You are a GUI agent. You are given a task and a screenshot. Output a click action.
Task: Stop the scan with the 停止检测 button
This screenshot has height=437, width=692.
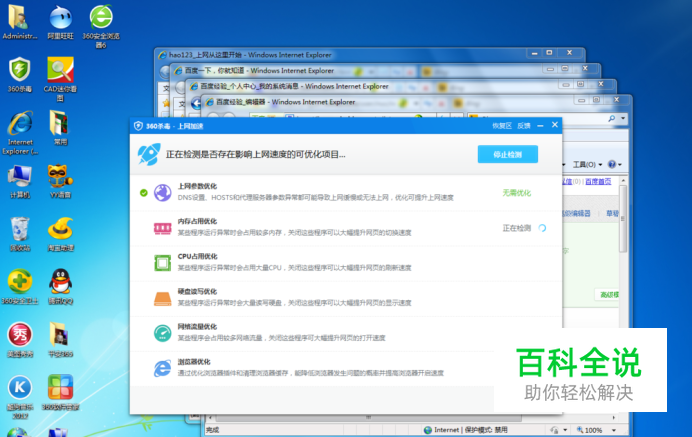click(508, 154)
